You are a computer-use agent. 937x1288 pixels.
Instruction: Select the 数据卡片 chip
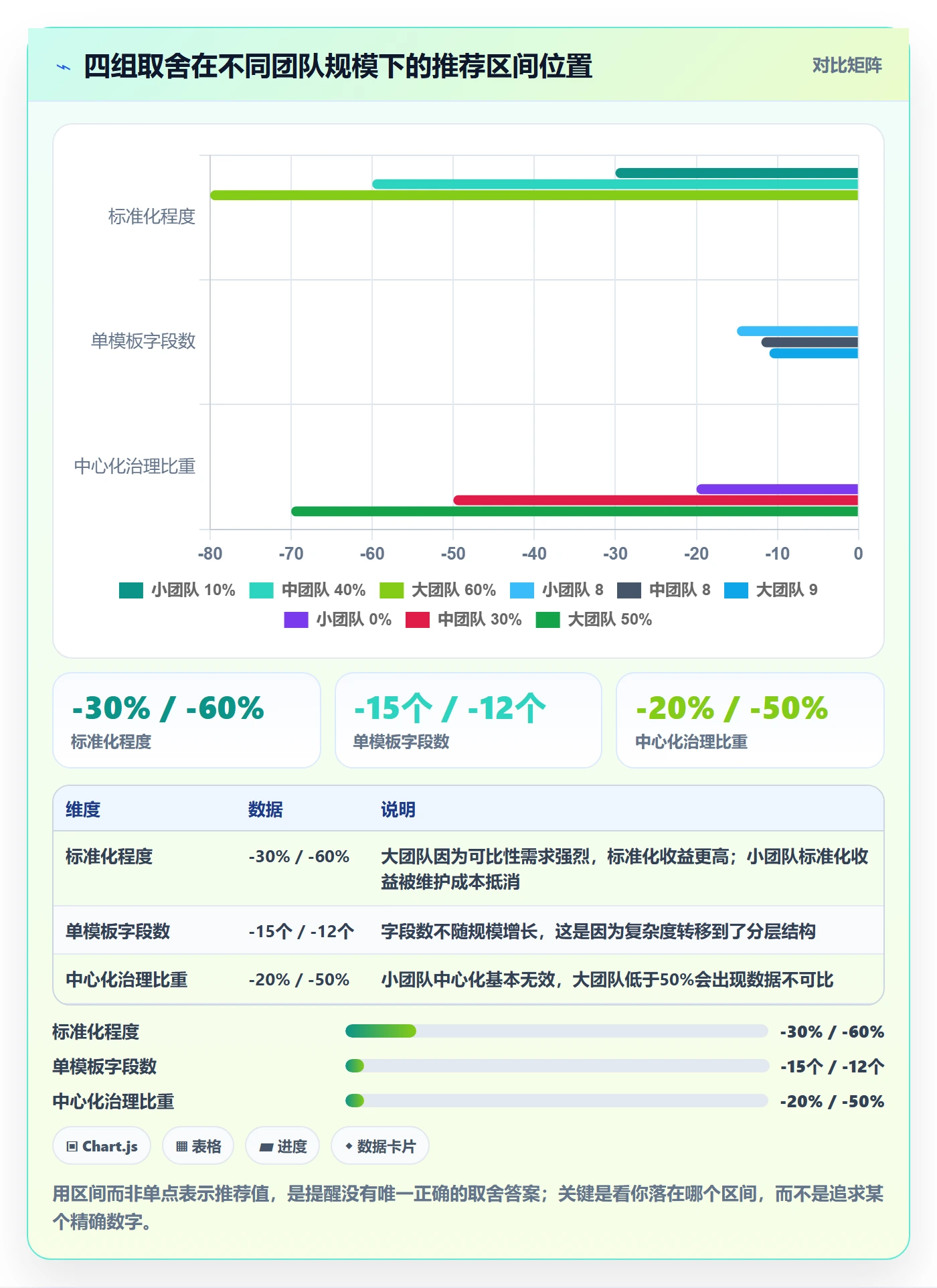(x=380, y=1146)
